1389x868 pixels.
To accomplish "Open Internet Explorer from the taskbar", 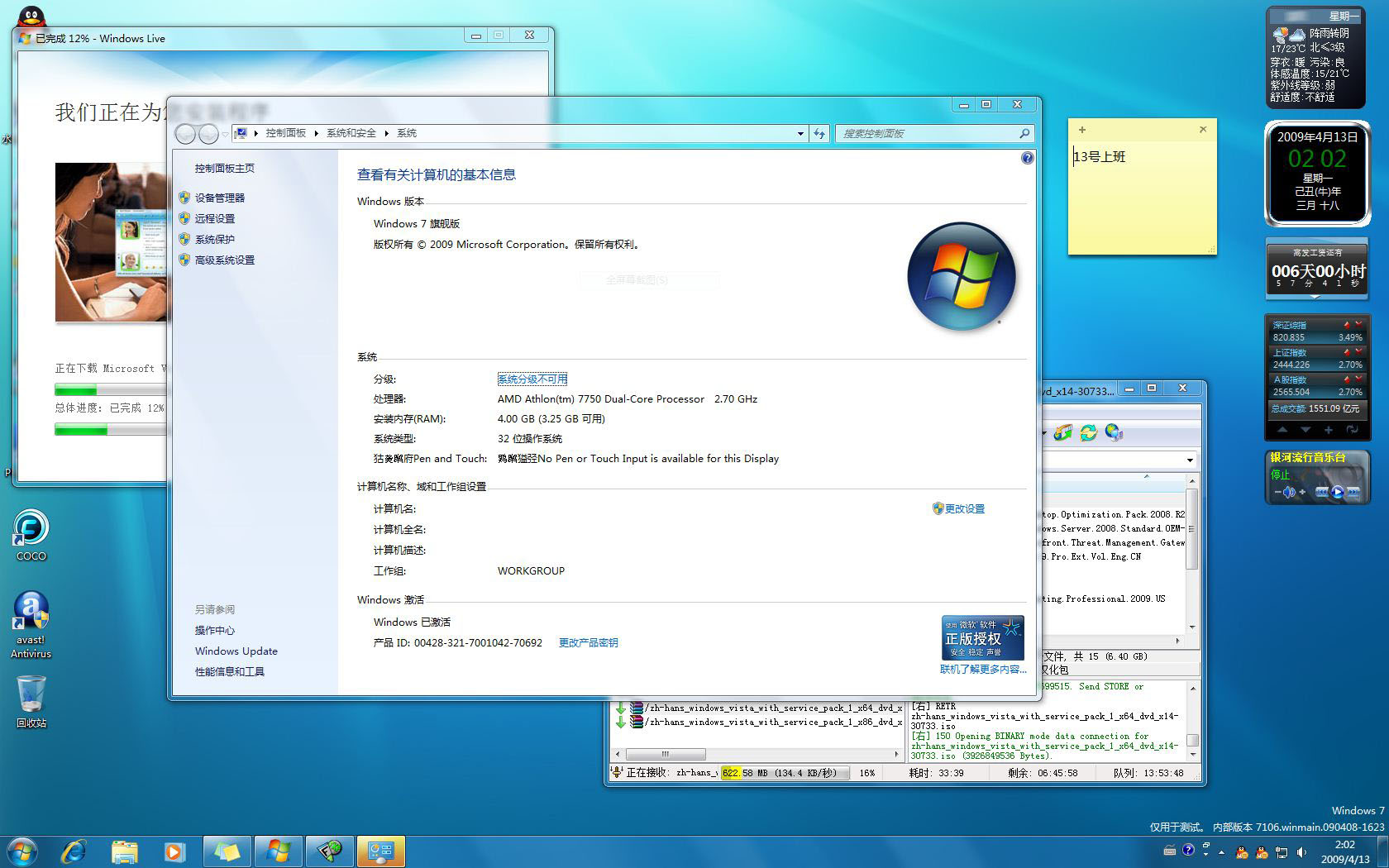I will point(74,851).
